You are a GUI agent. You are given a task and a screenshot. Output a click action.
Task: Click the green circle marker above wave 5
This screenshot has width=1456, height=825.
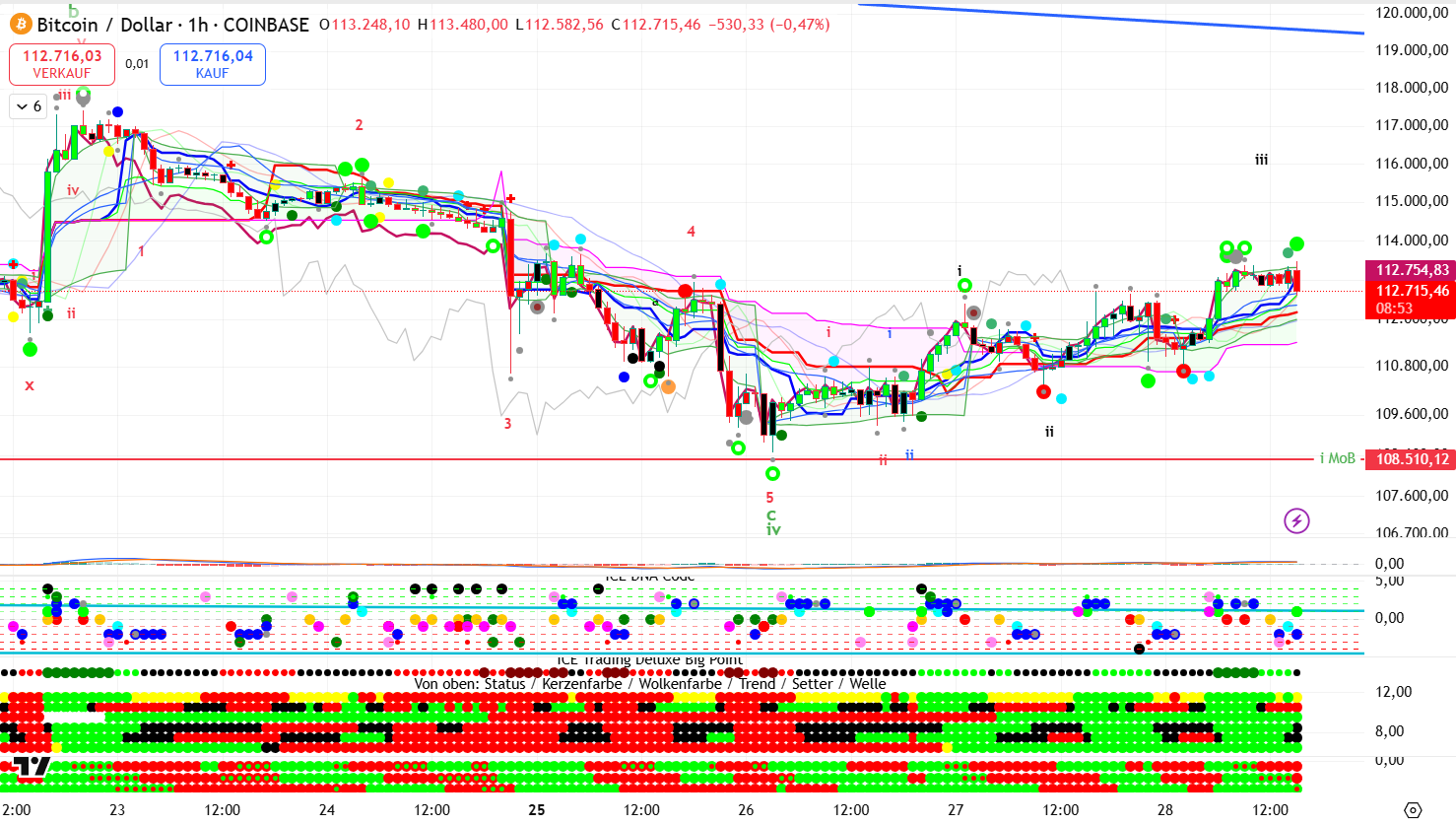(772, 474)
